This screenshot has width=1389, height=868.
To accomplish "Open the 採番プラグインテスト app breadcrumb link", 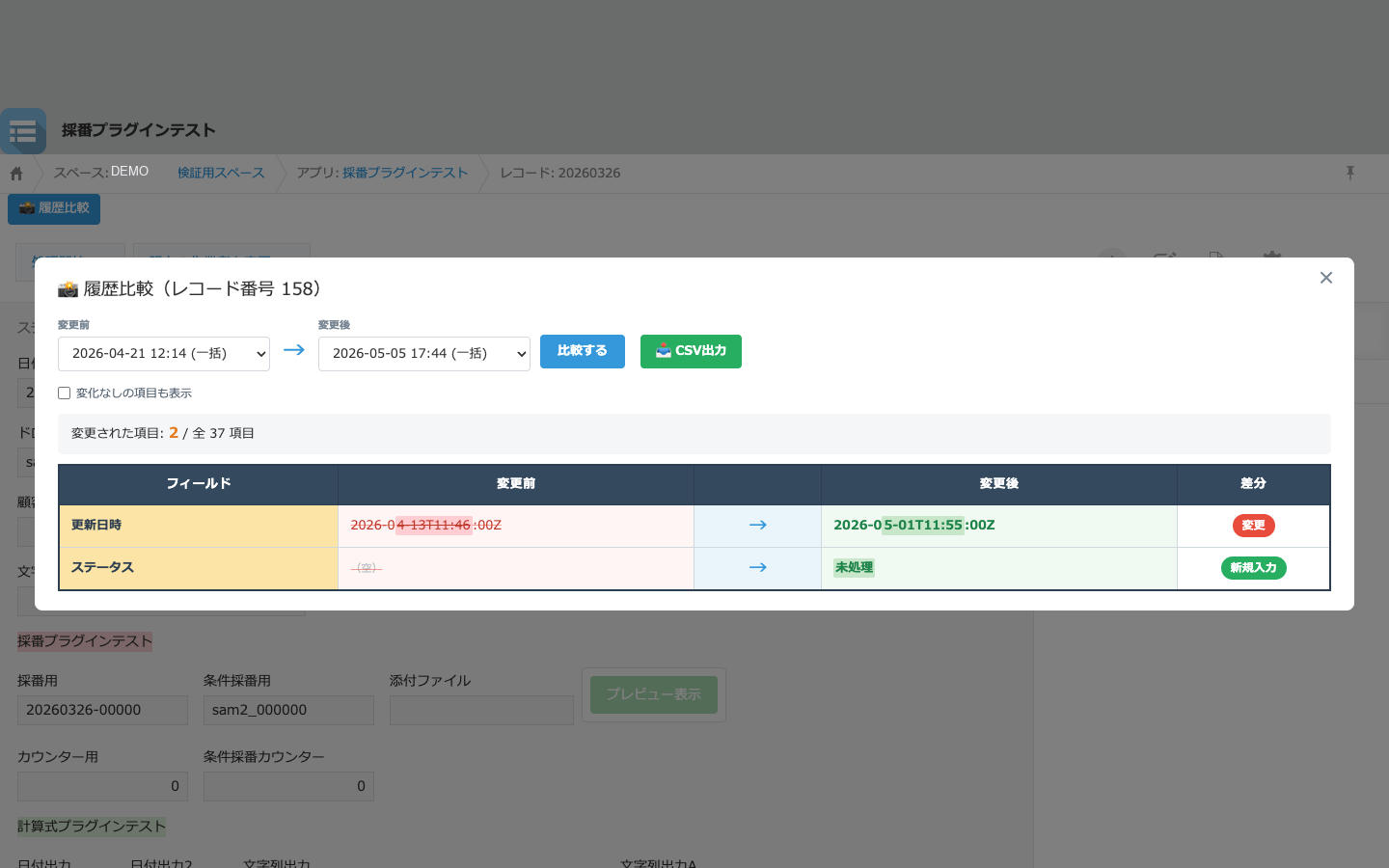I will 405,173.
